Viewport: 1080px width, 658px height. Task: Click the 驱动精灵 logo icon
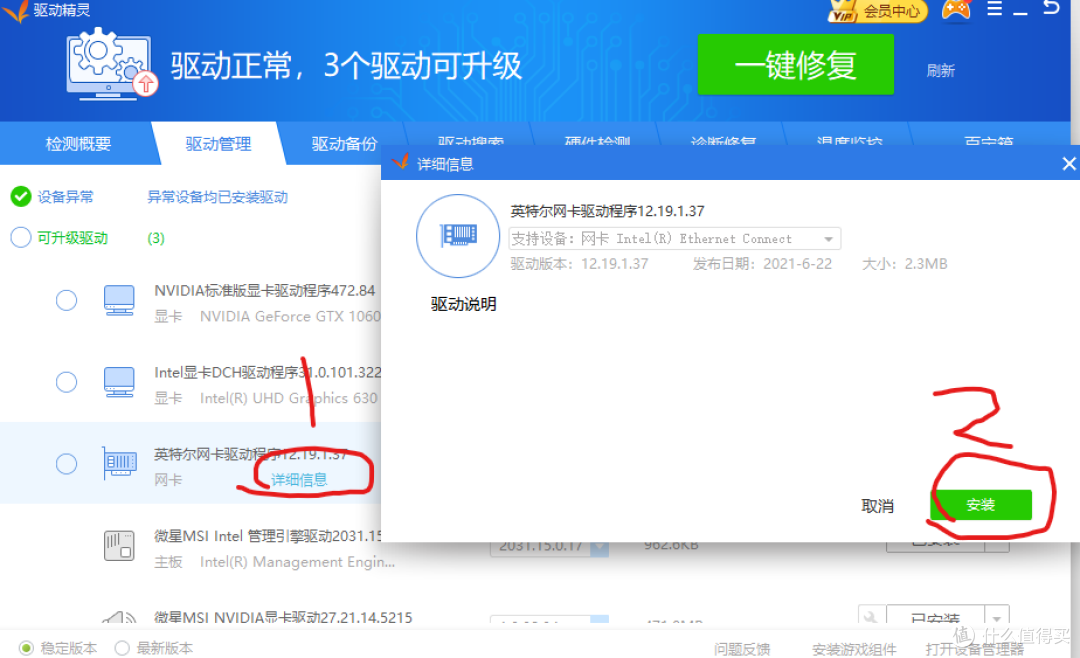[x=17, y=11]
